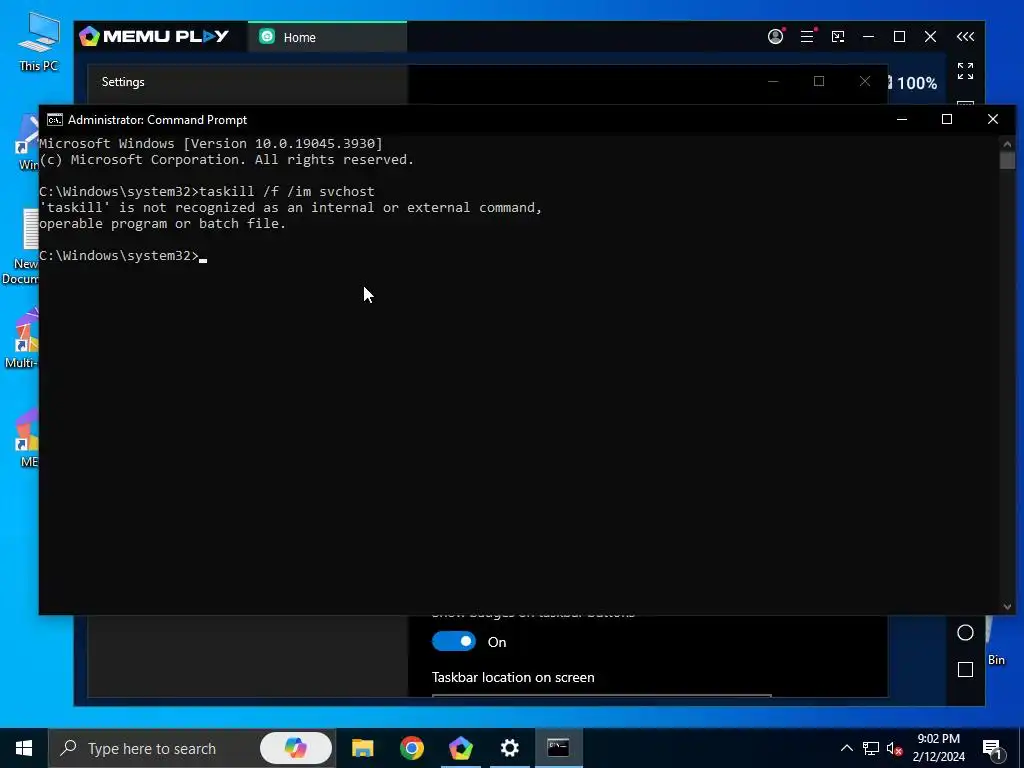The image size is (1024, 768).
Task: Close the Settings window behind
Action: (865, 82)
